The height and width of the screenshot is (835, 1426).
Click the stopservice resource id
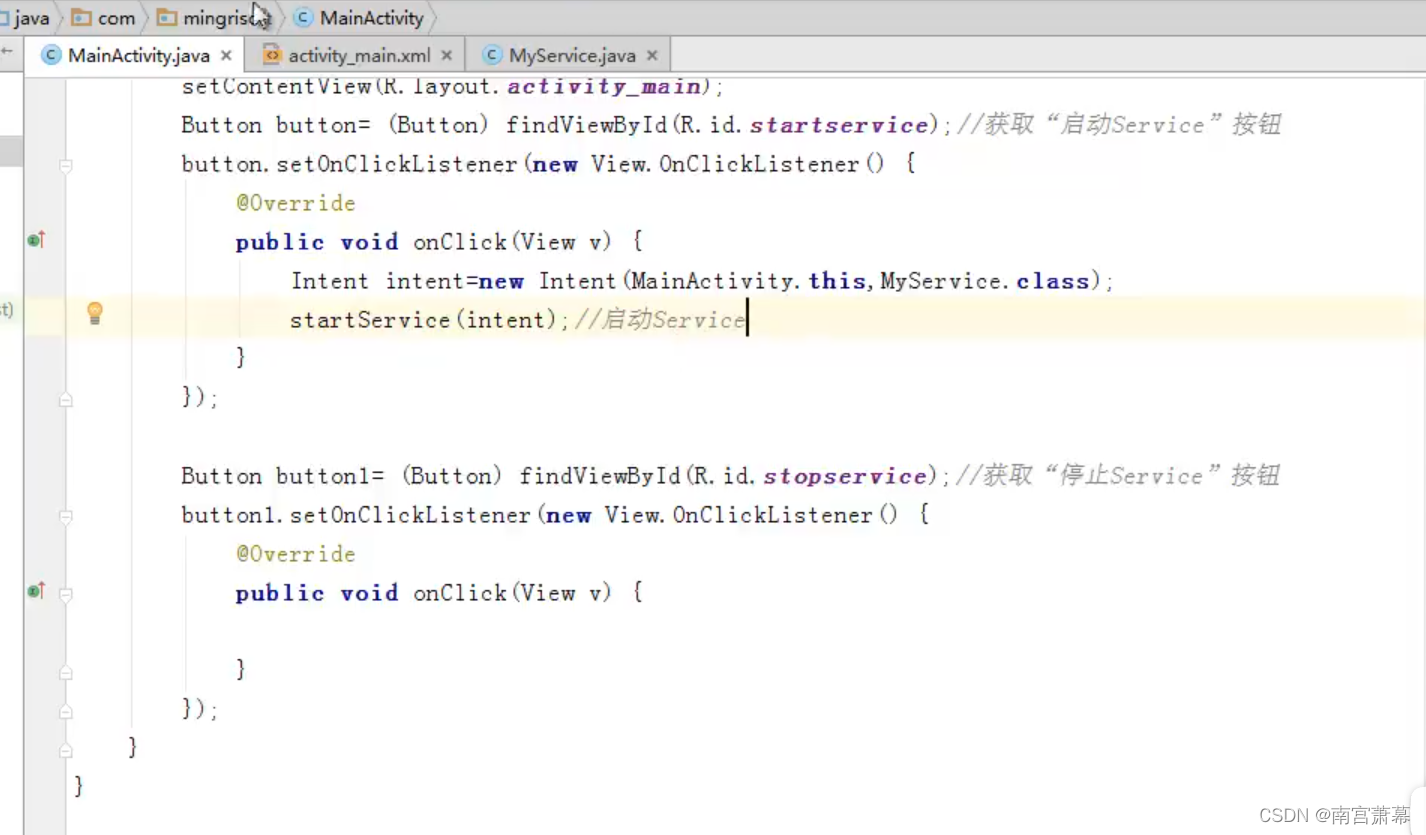point(846,476)
